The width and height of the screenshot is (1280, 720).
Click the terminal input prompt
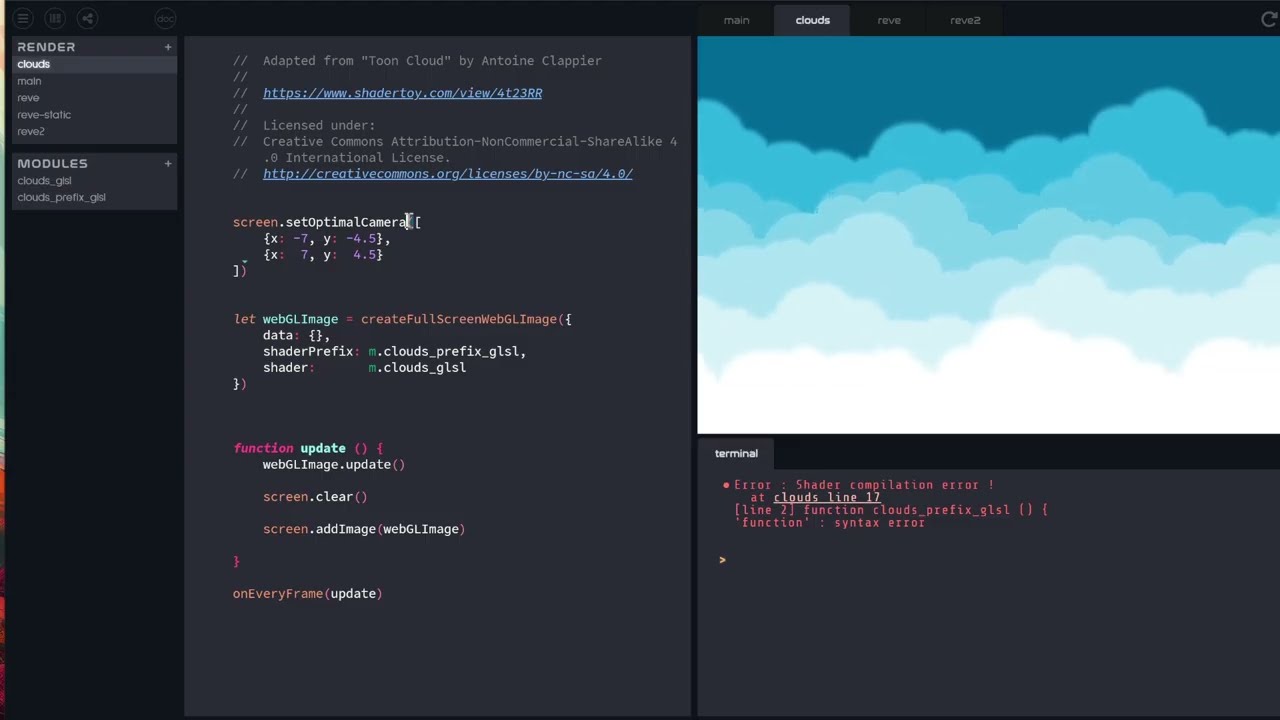[x=722, y=560]
